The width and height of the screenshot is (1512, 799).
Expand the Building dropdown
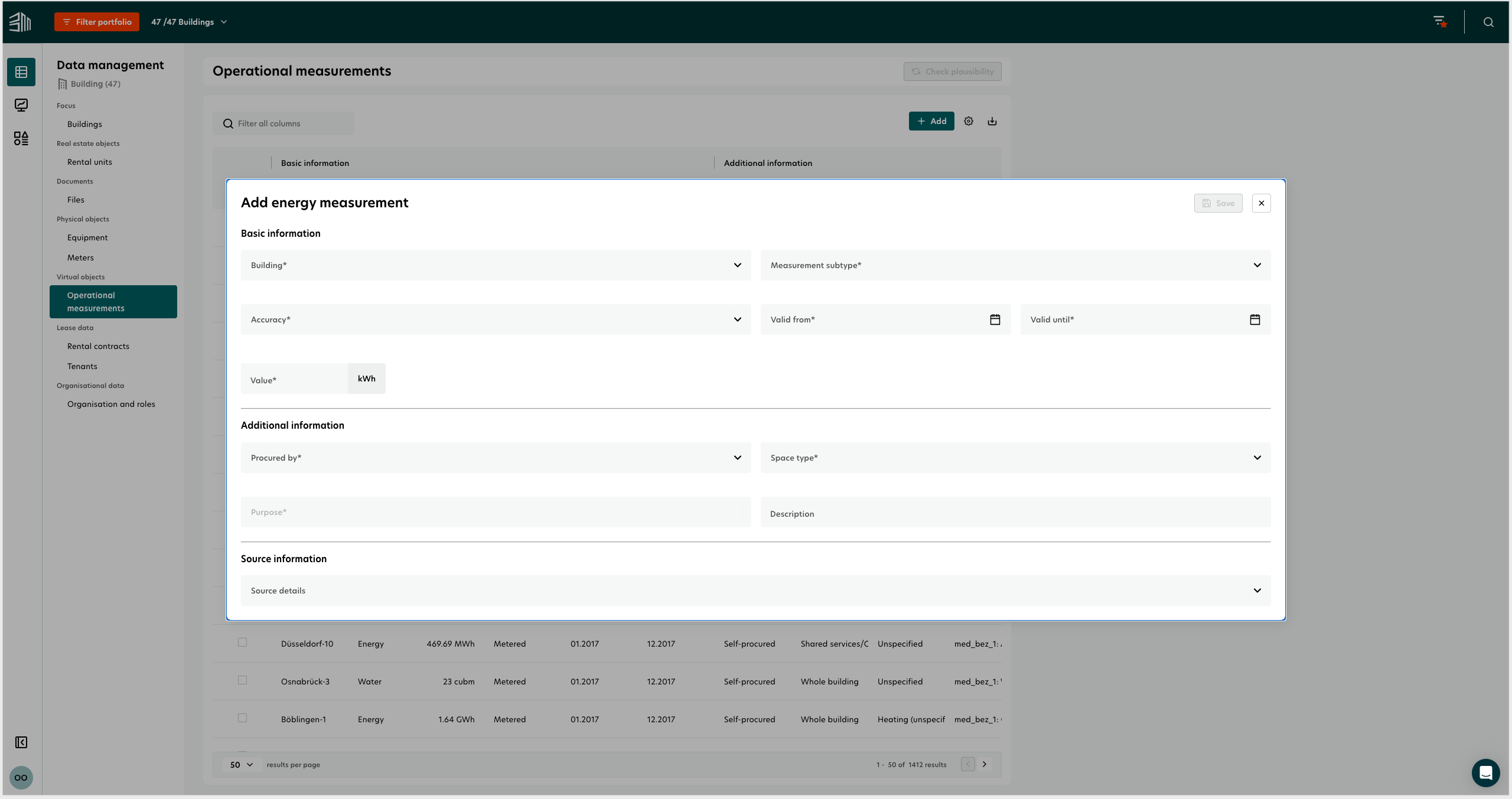pyautogui.click(x=496, y=265)
